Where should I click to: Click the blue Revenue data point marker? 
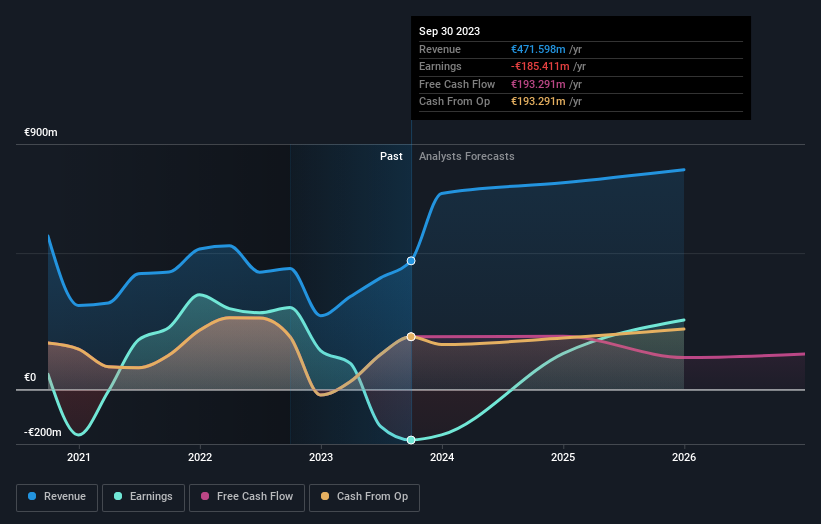(411, 261)
